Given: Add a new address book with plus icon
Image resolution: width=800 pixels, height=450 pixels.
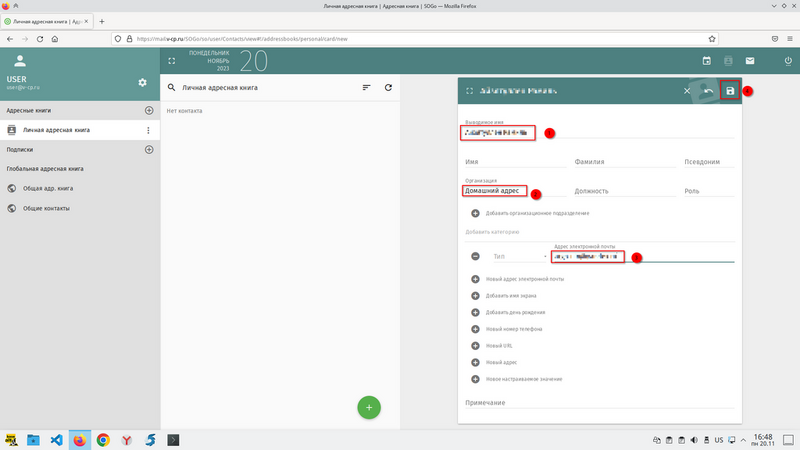Looking at the screenshot, I should 149,110.
